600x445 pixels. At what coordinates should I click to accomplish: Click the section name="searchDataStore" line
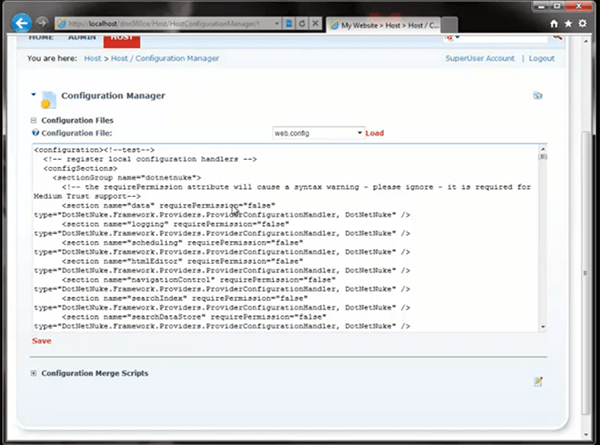(194, 317)
